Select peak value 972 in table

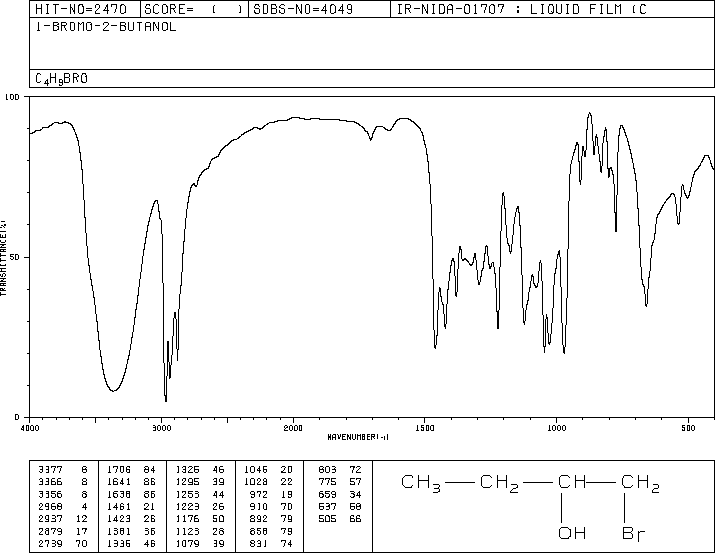coord(259,494)
